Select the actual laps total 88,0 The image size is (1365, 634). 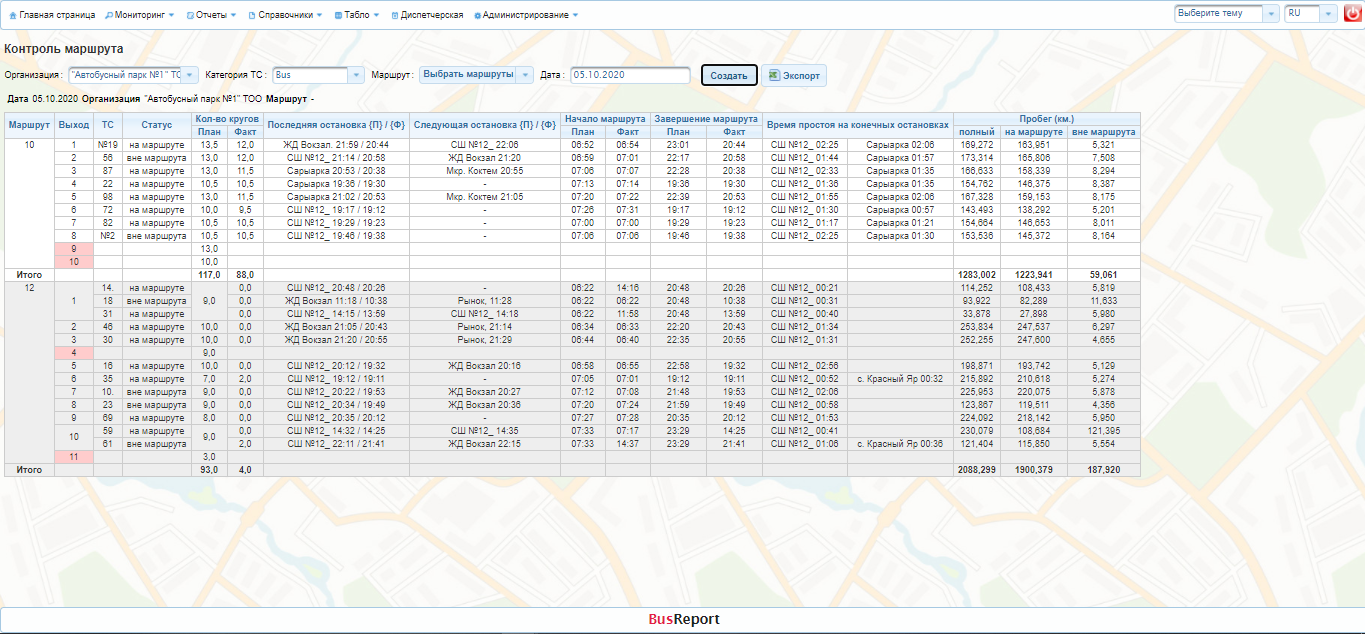coord(246,274)
